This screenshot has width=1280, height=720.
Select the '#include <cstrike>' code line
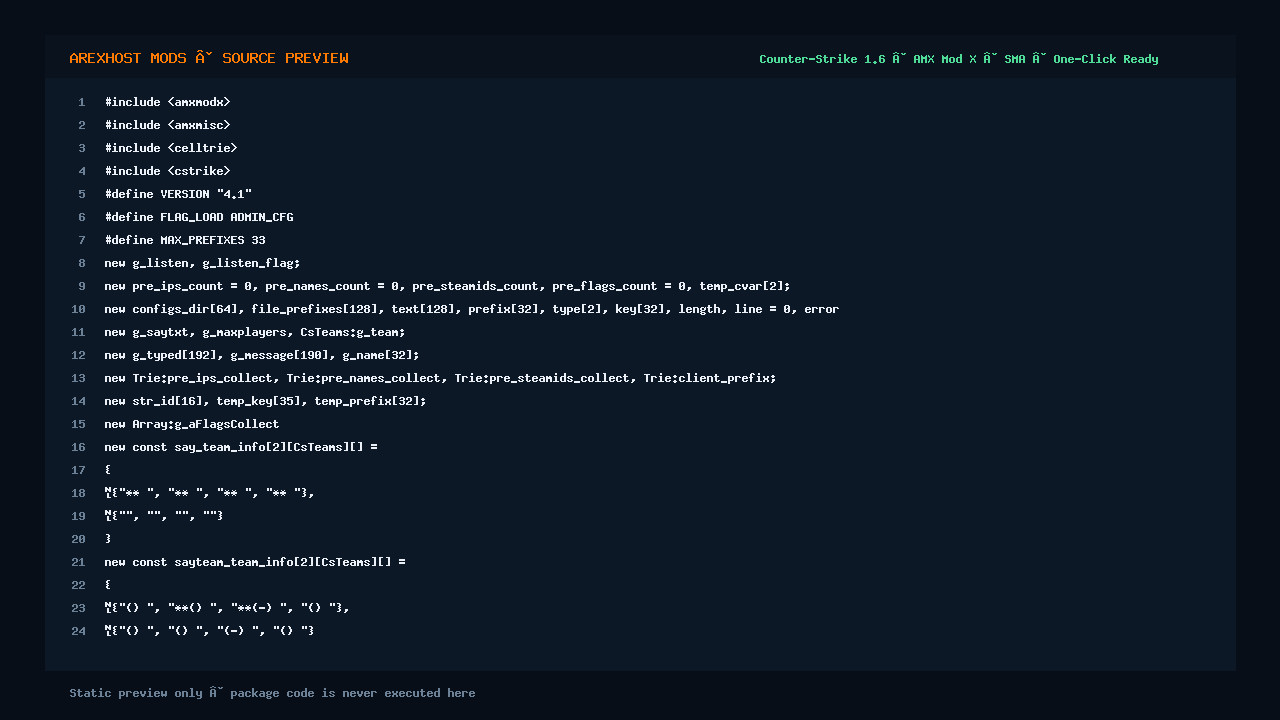(x=167, y=171)
